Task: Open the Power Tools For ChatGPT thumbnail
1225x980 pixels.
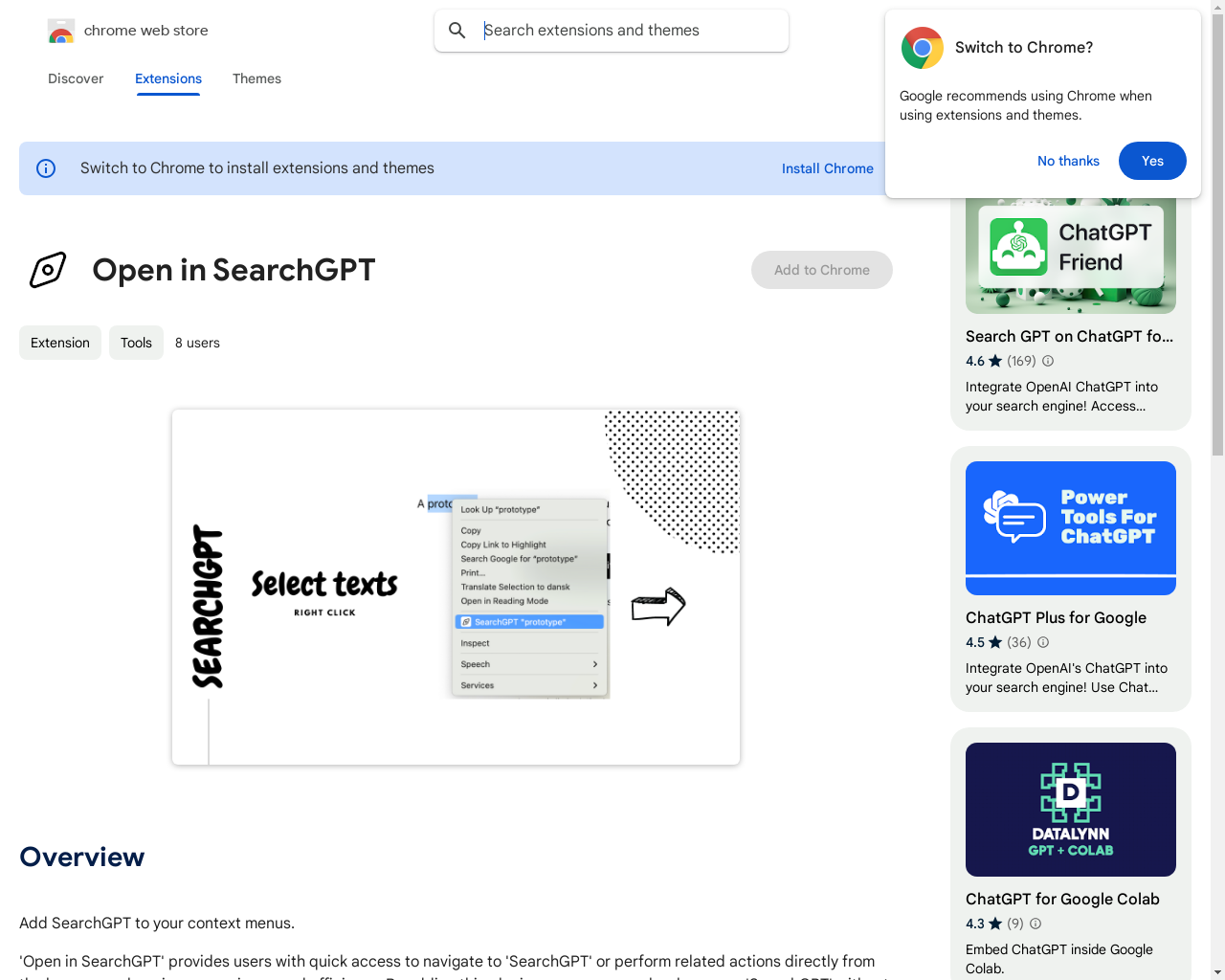Action: pos(1071,528)
